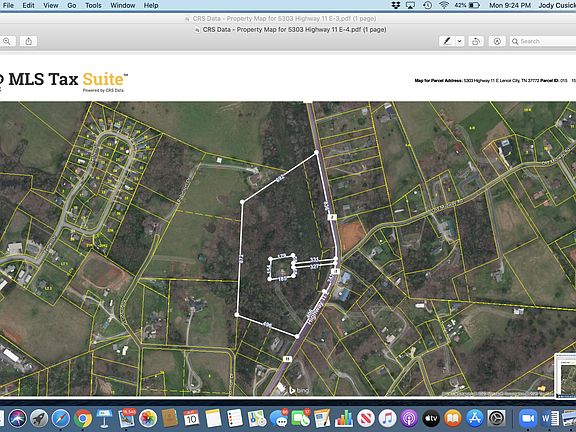Viewport: 576px width, 432px height.
Task: Open App Store from the Dock
Action: [x=475, y=418]
